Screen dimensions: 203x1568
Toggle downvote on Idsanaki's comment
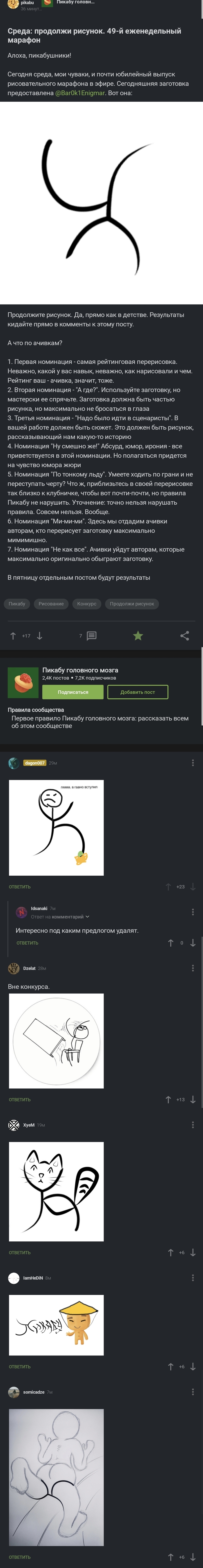point(193,943)
